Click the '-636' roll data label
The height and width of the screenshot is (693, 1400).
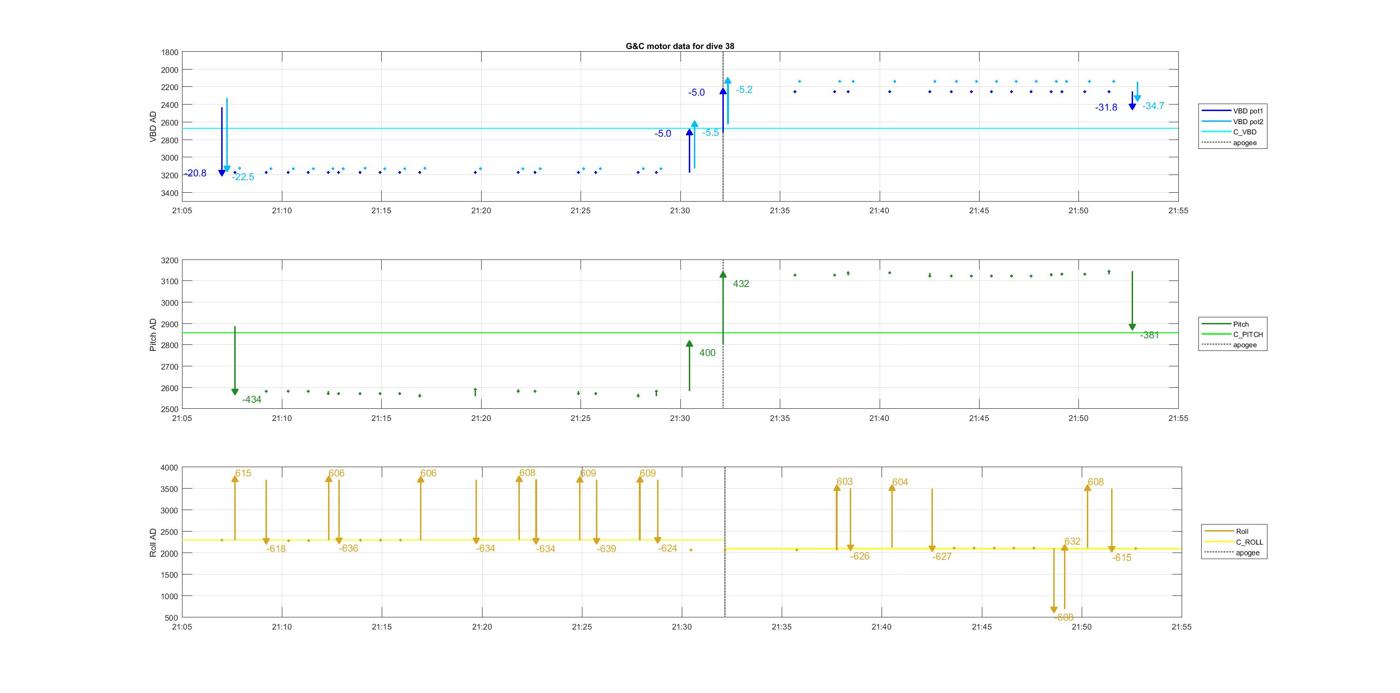tap(348, 548)
